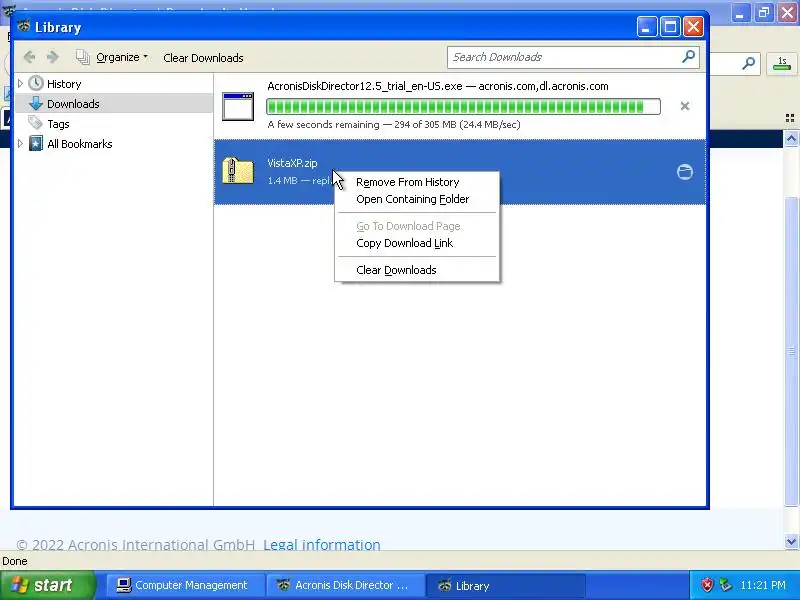Select the AcronisDiskDirector12.5_trial_en-US.exe file name
This screenshot has height=600, width=800.
pyautogui.click(x=365, y=86)
